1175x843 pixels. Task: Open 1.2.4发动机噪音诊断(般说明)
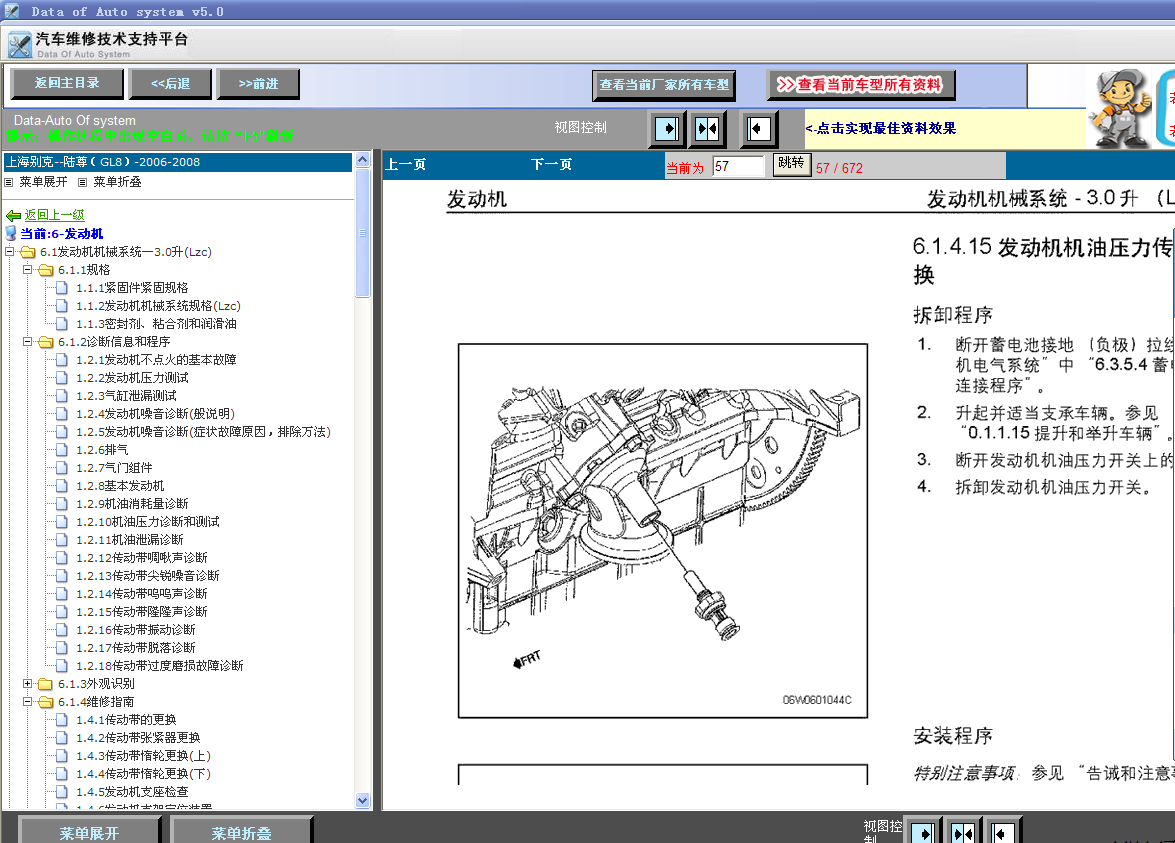coord(155,414)
